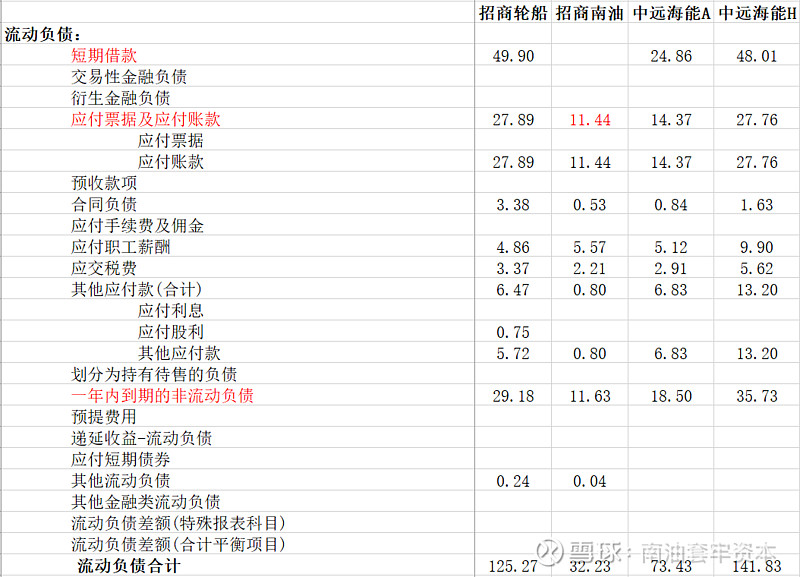Select the 0.75 cell in 应付股利 row
Screen dimensions: 800x577
tap(513, 333)
